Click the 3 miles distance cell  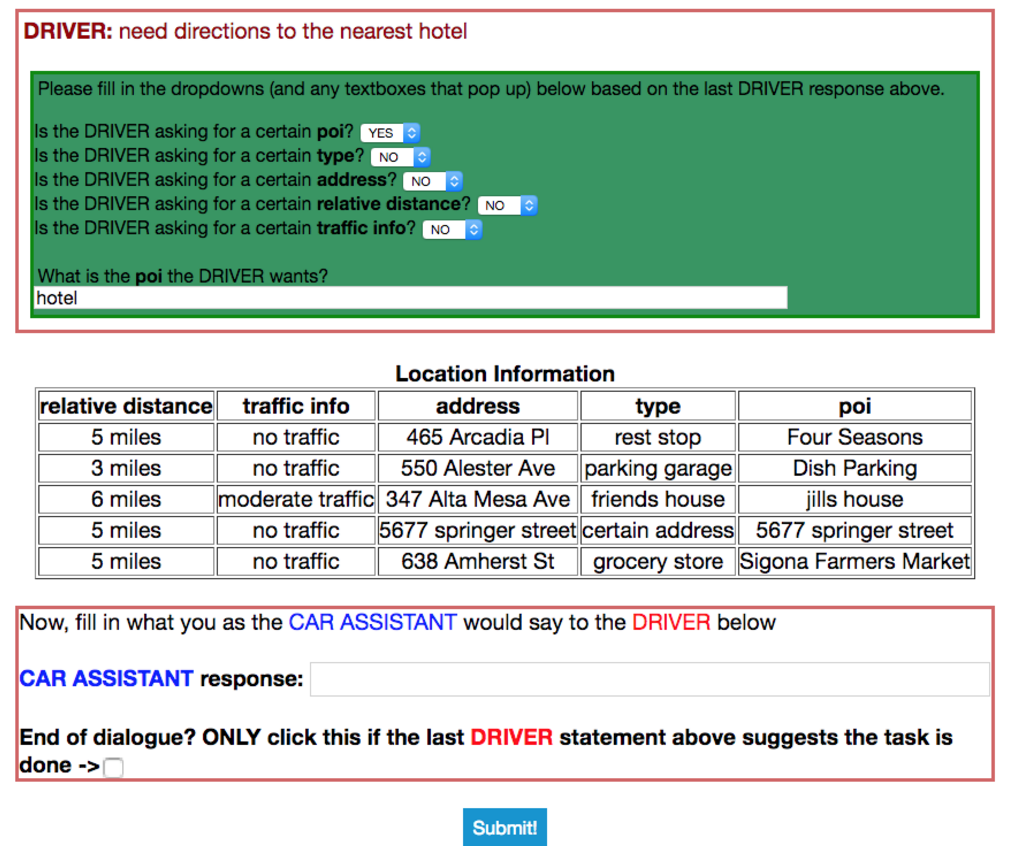click(x=126, y=468)
